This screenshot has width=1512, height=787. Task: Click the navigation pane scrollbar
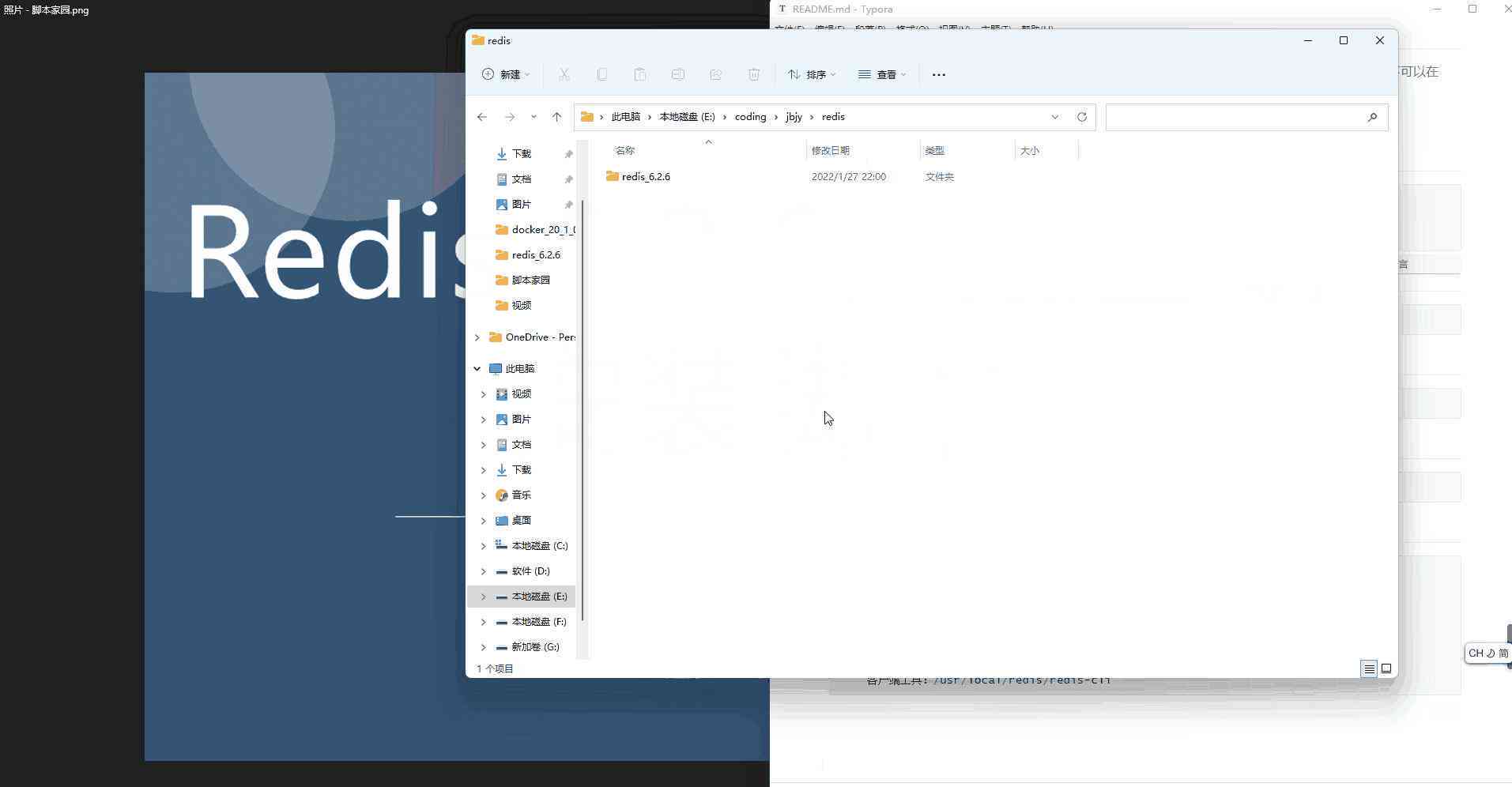click(583, 409)
